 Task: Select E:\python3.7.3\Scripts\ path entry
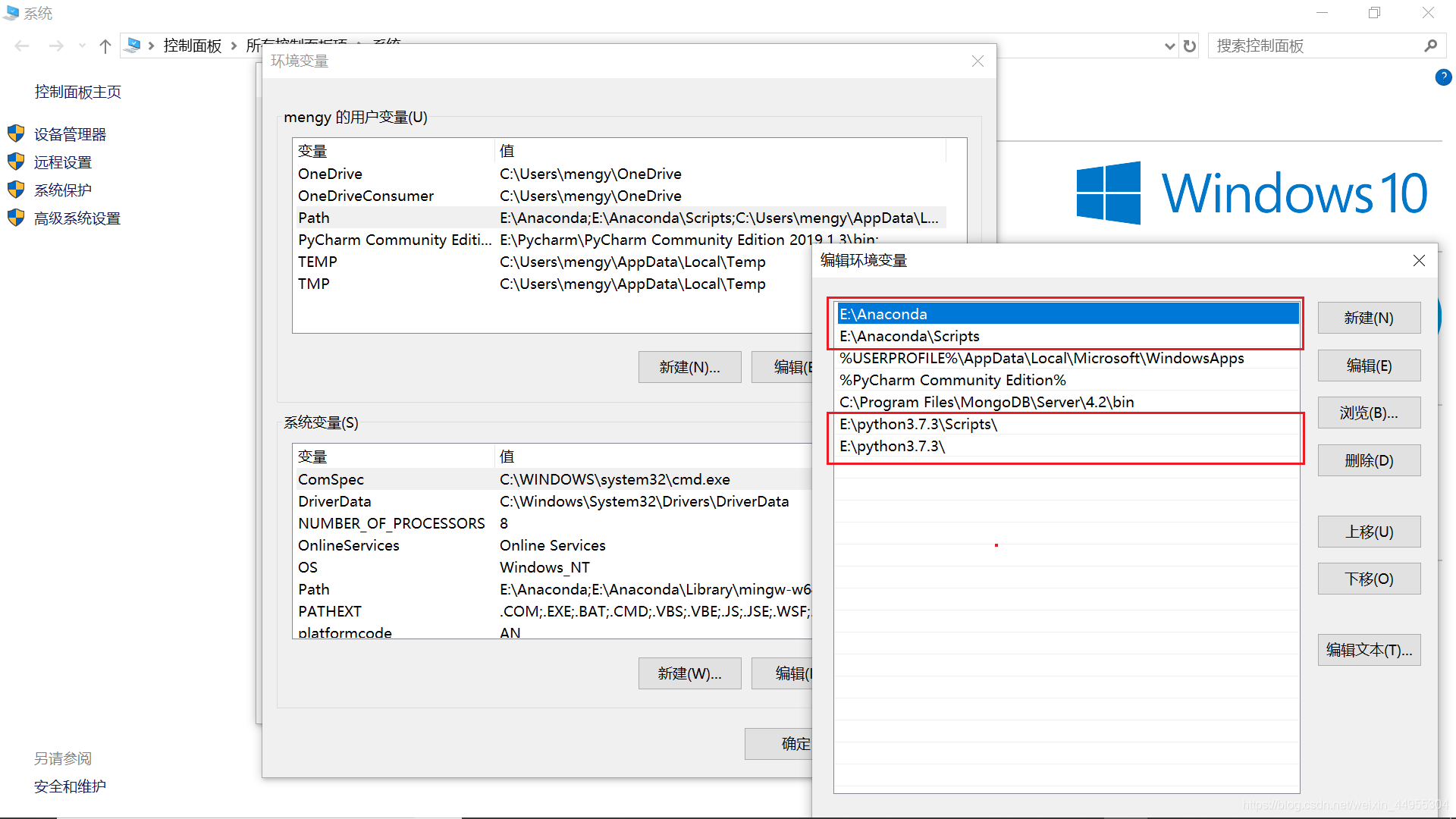point(918,424)
